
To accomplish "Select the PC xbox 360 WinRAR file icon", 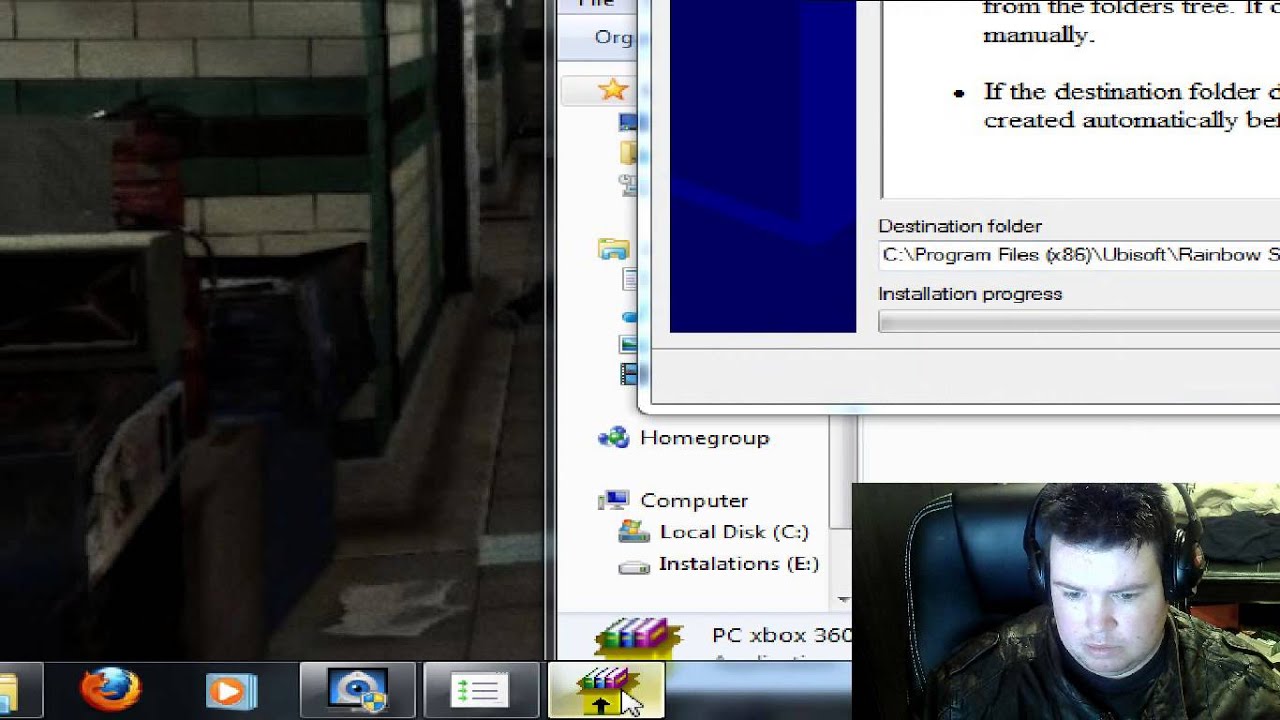I will (x=637, y=638).
